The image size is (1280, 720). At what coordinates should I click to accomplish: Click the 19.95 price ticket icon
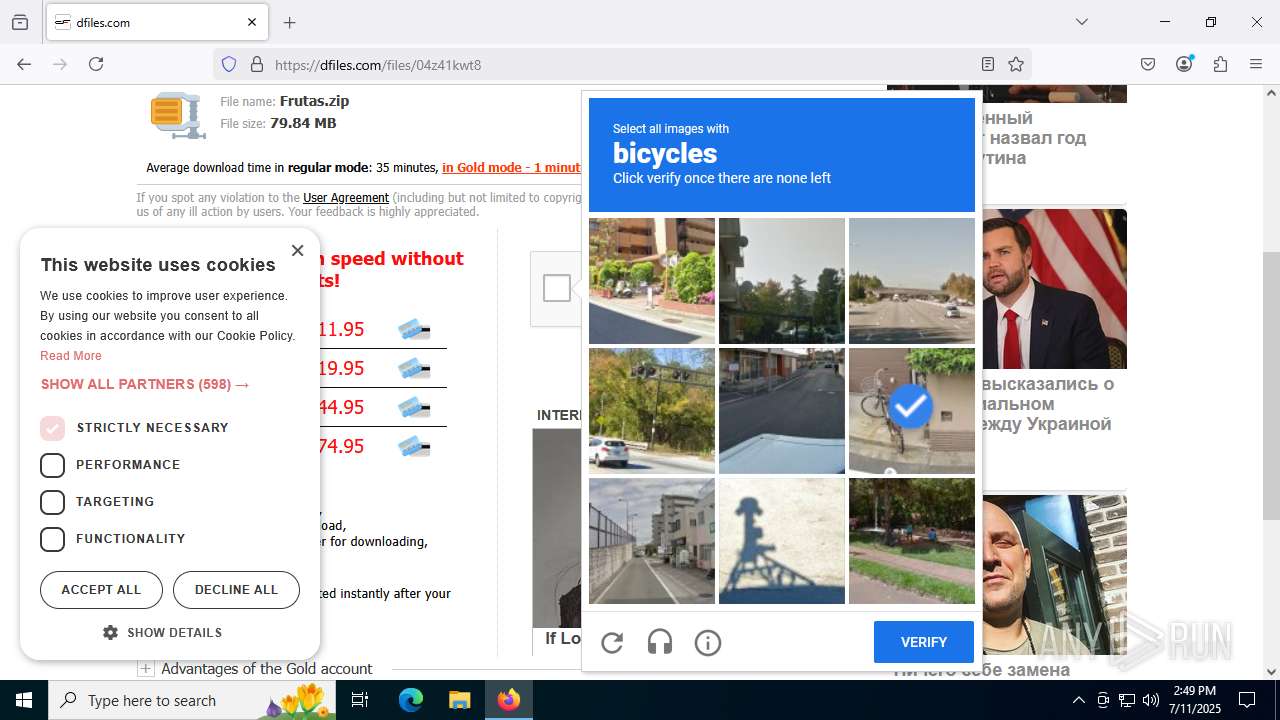[414, 369]
